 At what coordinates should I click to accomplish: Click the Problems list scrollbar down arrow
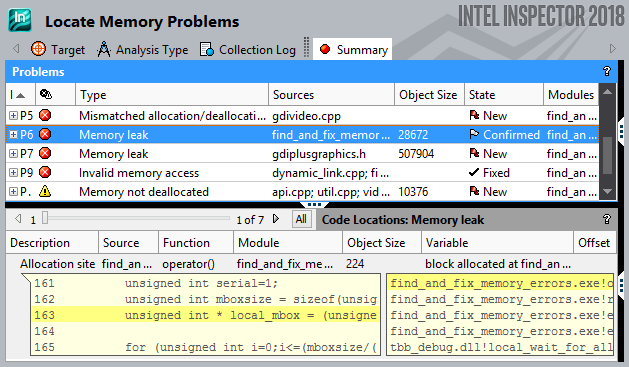click(x=607, y=192)
